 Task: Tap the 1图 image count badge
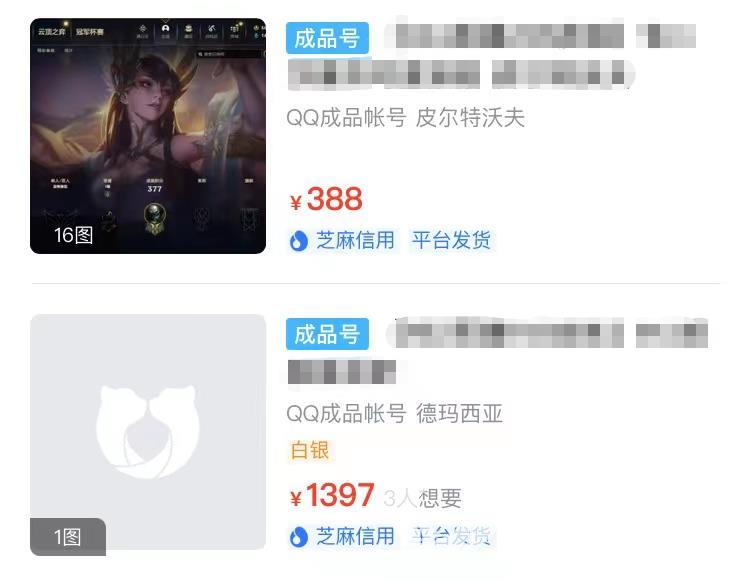pyautogui.click(x=68, y=537)
